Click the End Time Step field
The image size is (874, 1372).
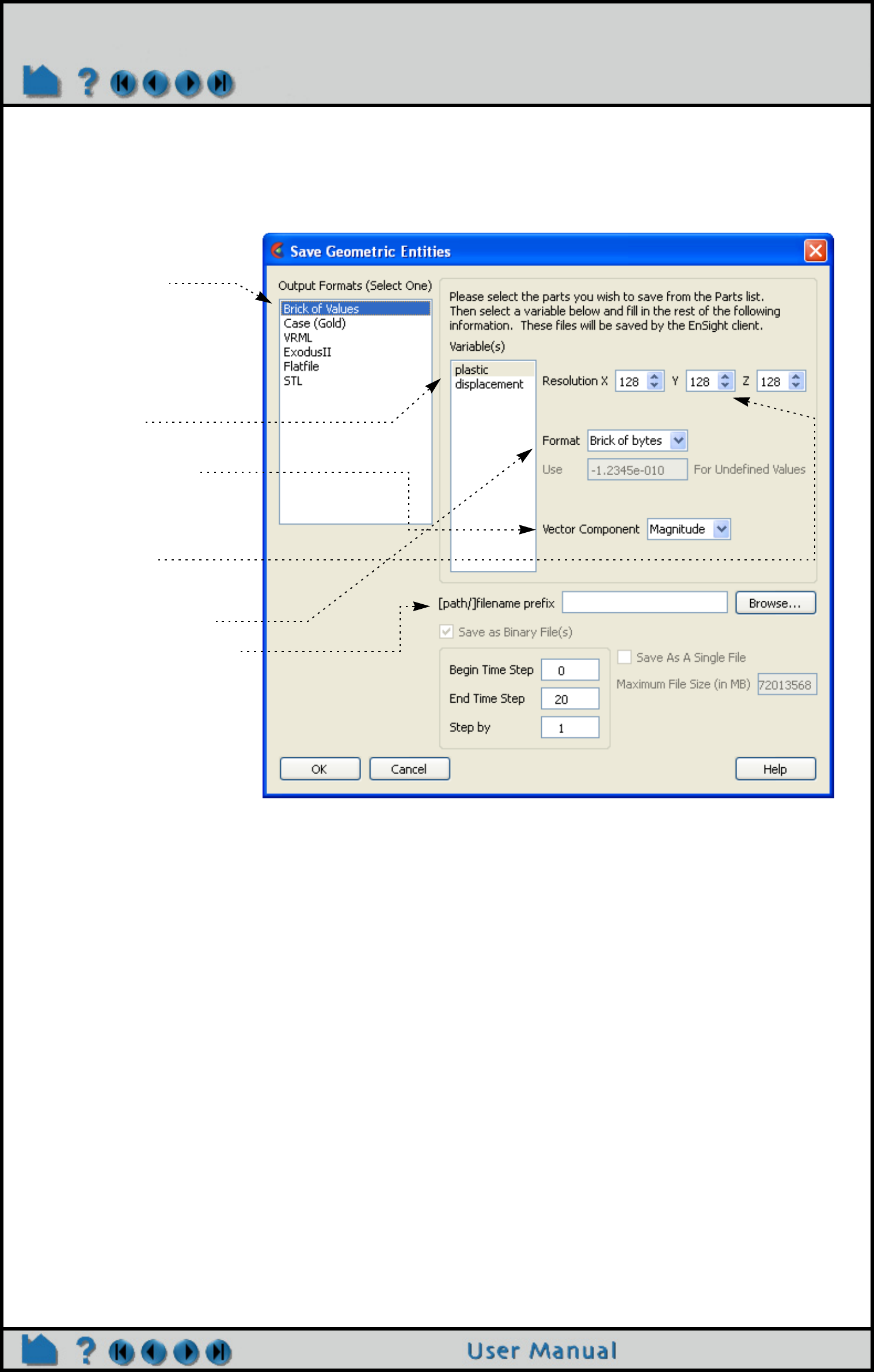(570, 699)
